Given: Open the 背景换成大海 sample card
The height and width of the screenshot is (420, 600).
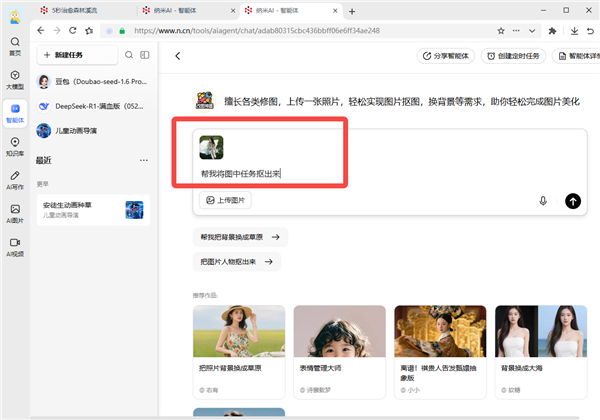Looking at the screenshot, I should [x=541, y=352].
